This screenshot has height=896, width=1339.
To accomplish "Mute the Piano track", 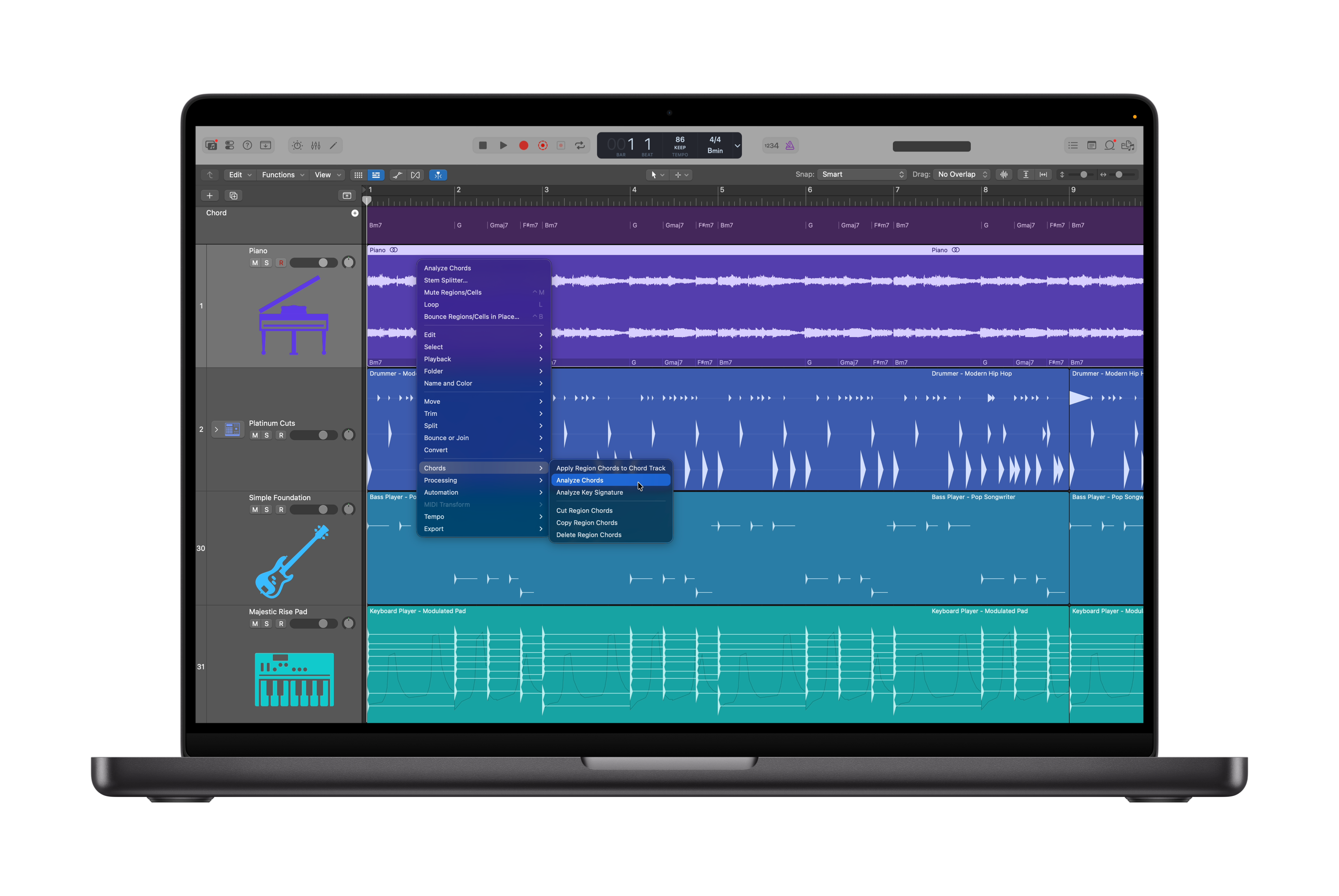I will click(256, 262).
